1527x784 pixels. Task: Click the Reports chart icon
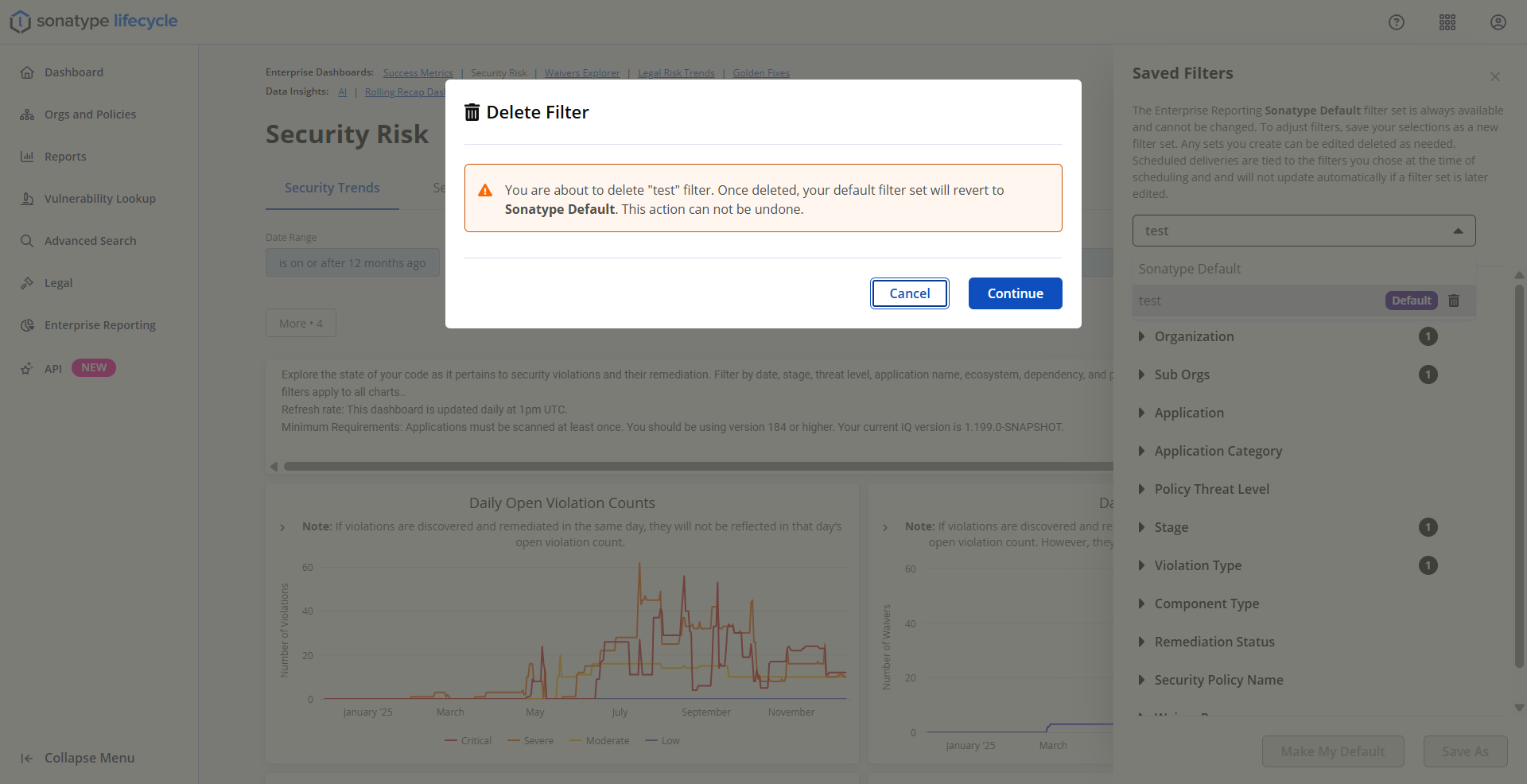(x=27, y=157)
